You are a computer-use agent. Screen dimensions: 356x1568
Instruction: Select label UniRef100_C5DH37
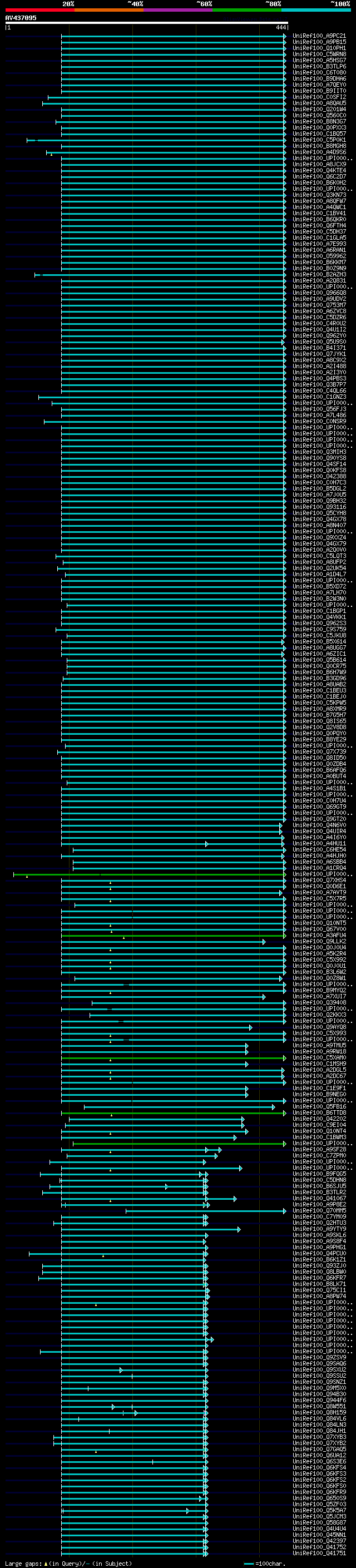click(319, 231)
